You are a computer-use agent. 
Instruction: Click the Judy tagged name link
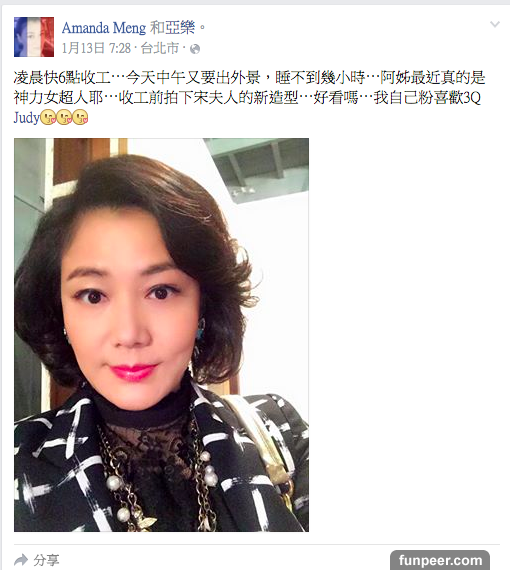click(x=26, y=118)
